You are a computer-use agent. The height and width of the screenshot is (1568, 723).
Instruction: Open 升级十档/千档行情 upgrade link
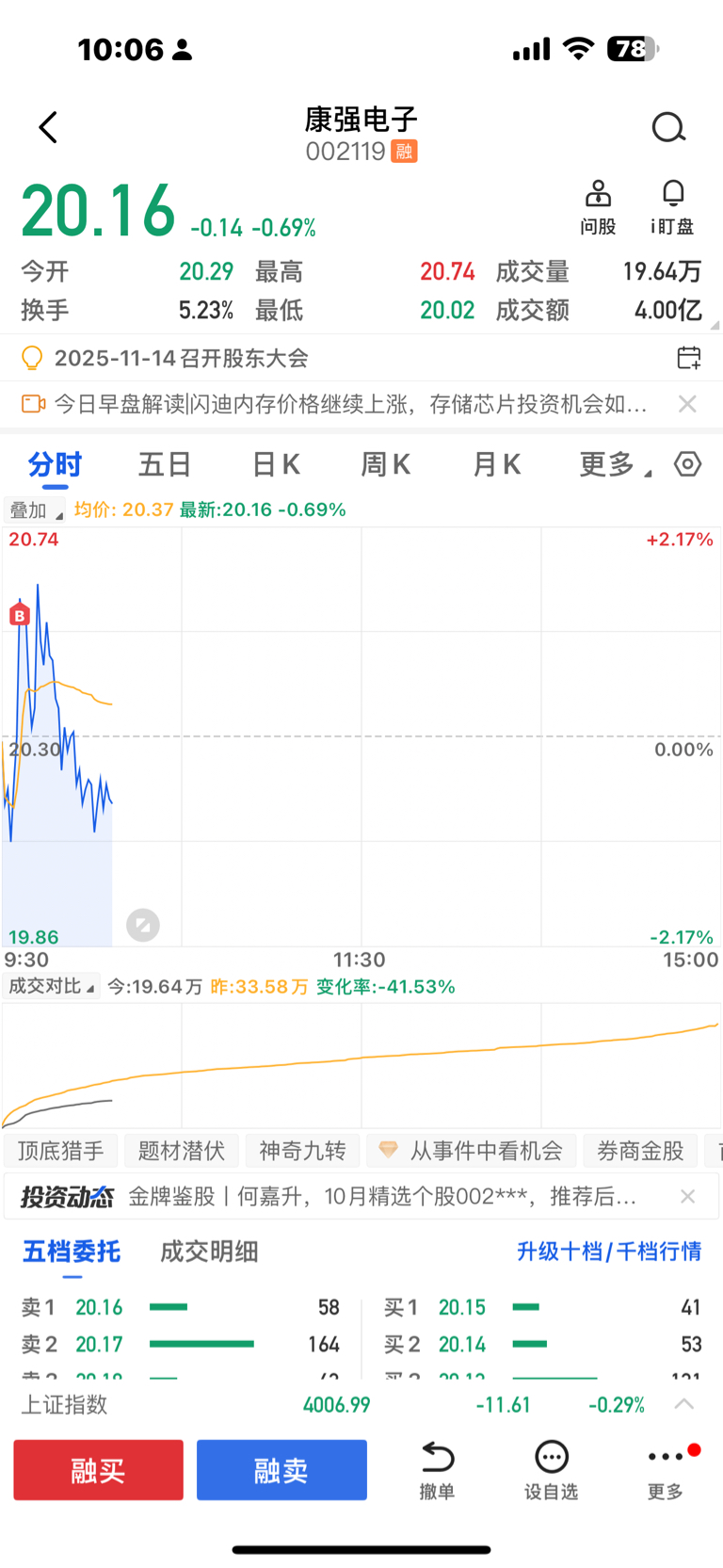[x=608, y=1252]
